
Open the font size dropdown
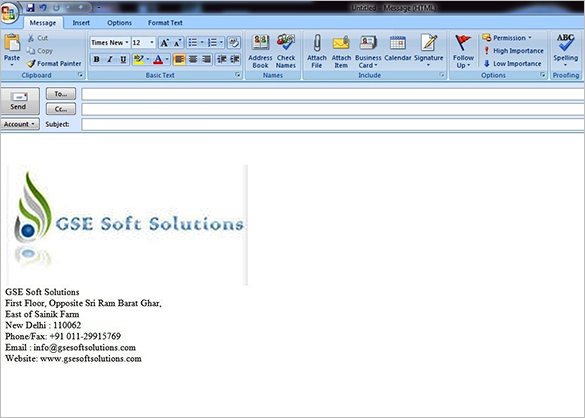click(x=152, y=43)
